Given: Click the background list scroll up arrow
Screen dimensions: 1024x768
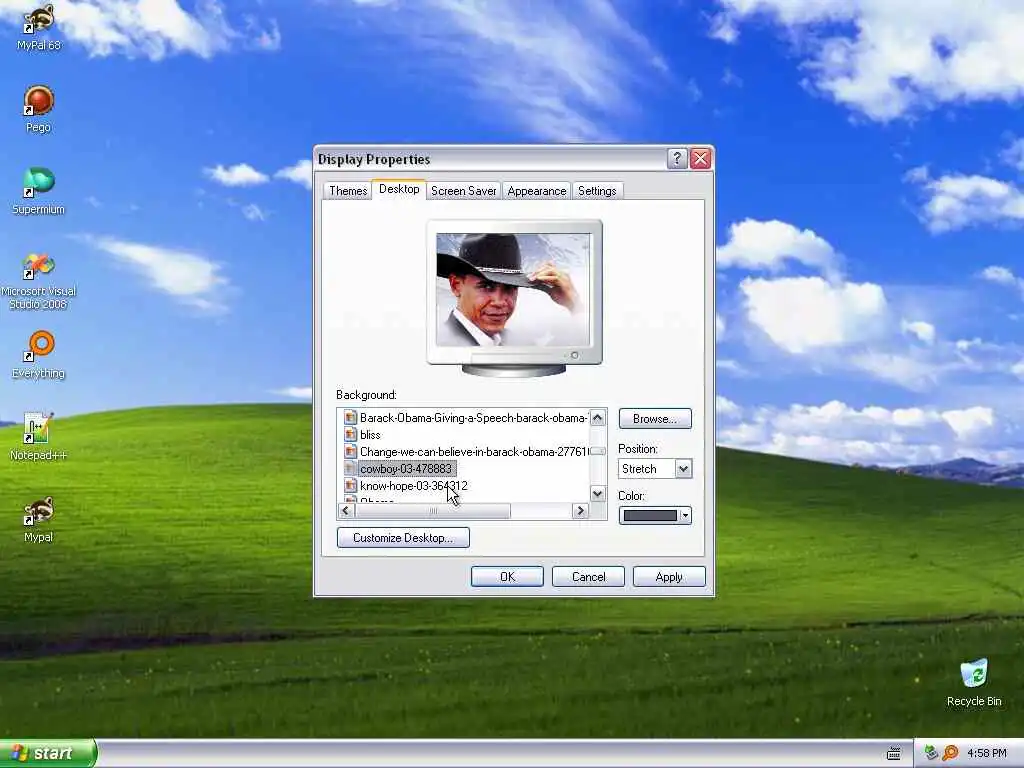Looking at the screenshot, I should point(598,418).
